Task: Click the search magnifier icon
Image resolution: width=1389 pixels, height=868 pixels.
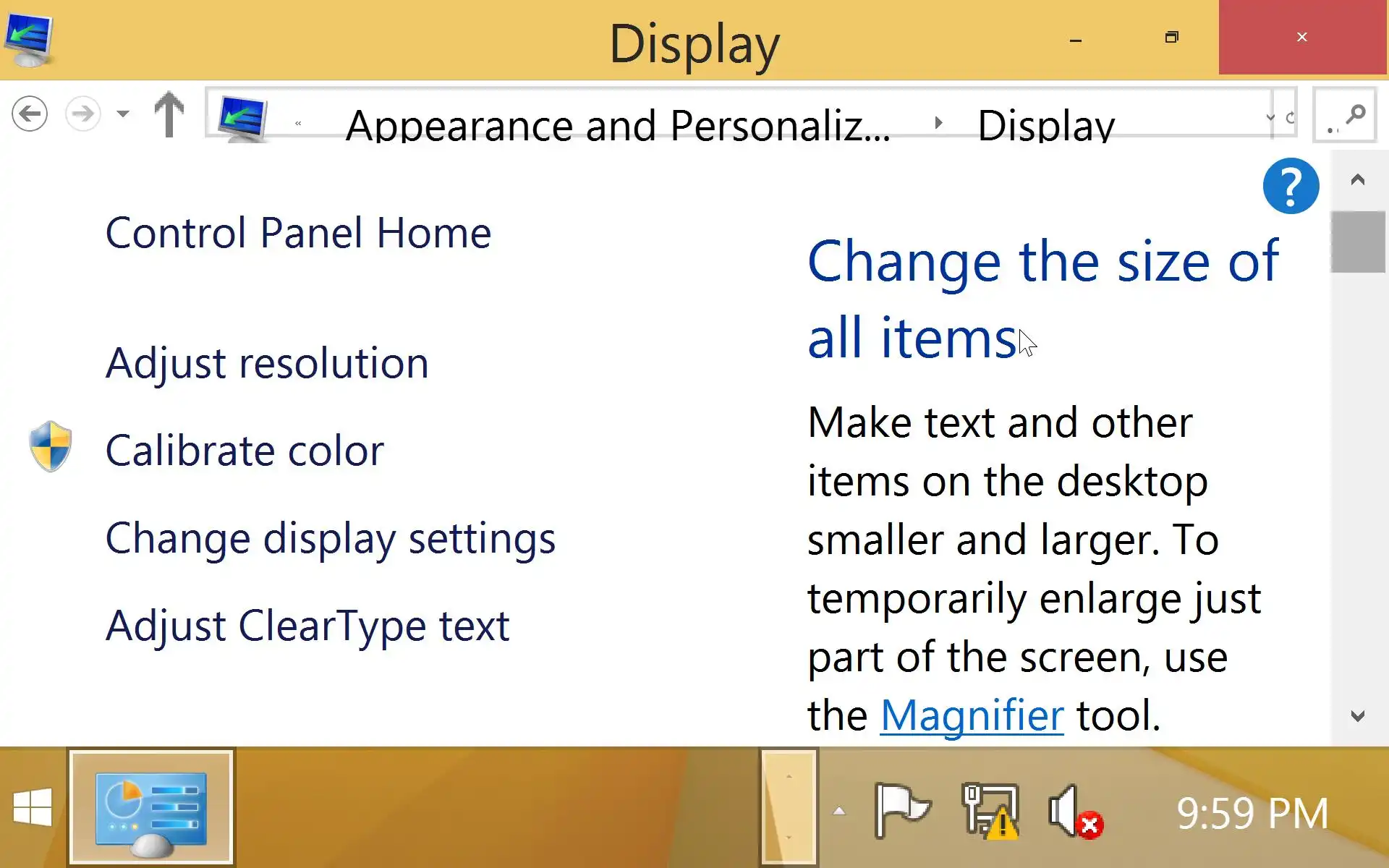Action: pos(1354,114)
